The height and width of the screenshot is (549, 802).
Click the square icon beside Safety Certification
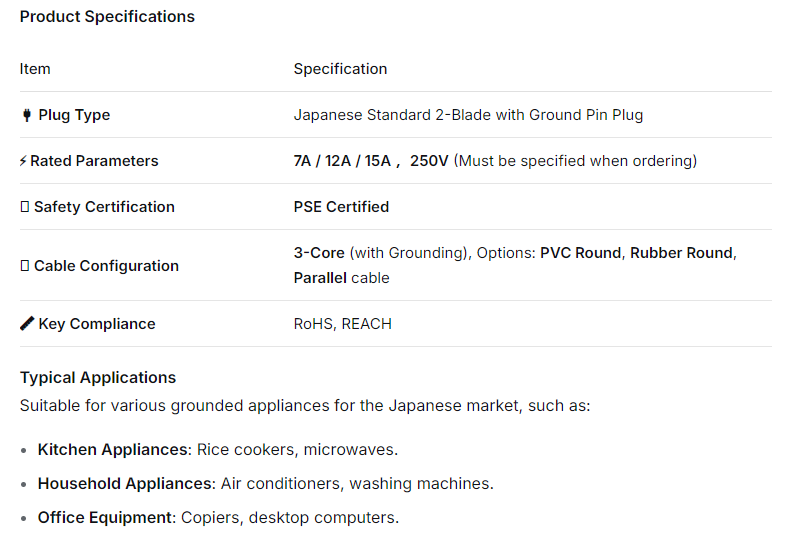click(x=24, y=207)
